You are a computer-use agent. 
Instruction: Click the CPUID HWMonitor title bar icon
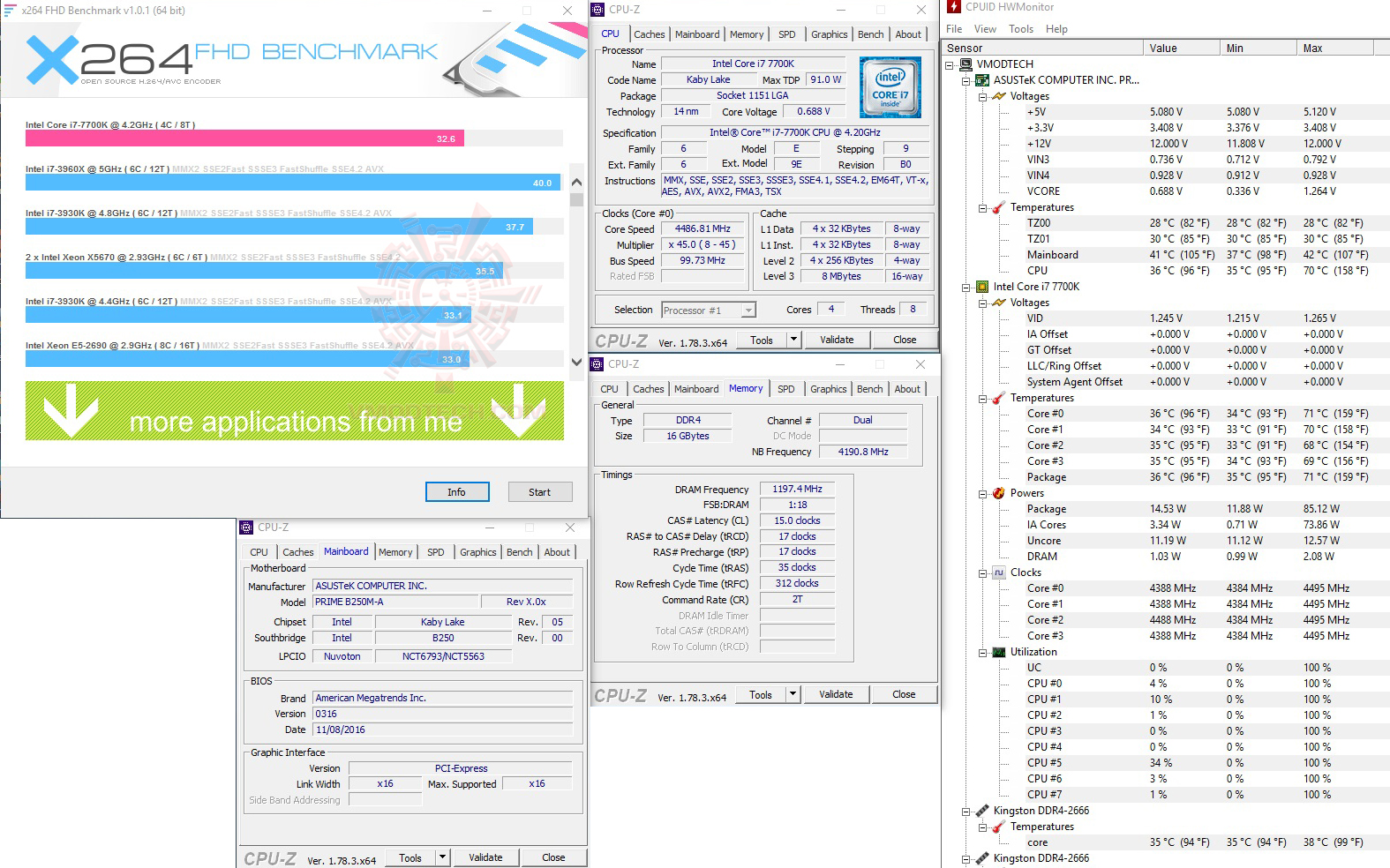pyautogui.click(x=952, y=7)
